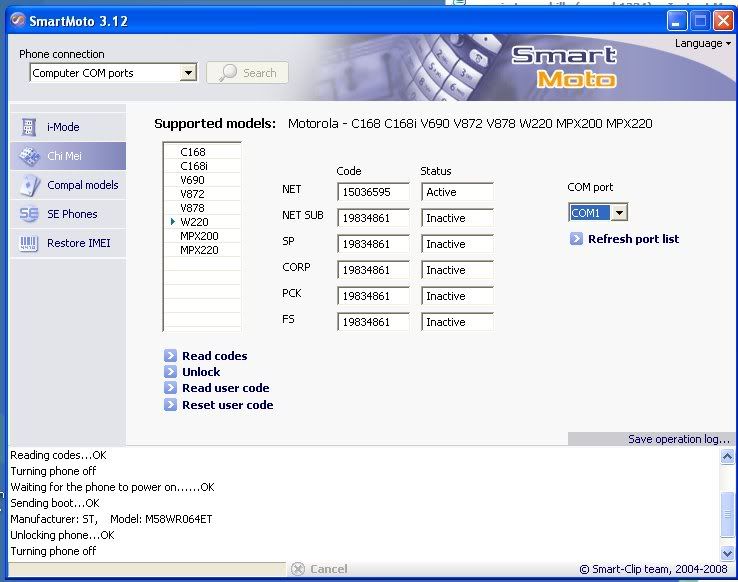Click the PCK code field
738x582 pixels.
click(x=373, y=296)
